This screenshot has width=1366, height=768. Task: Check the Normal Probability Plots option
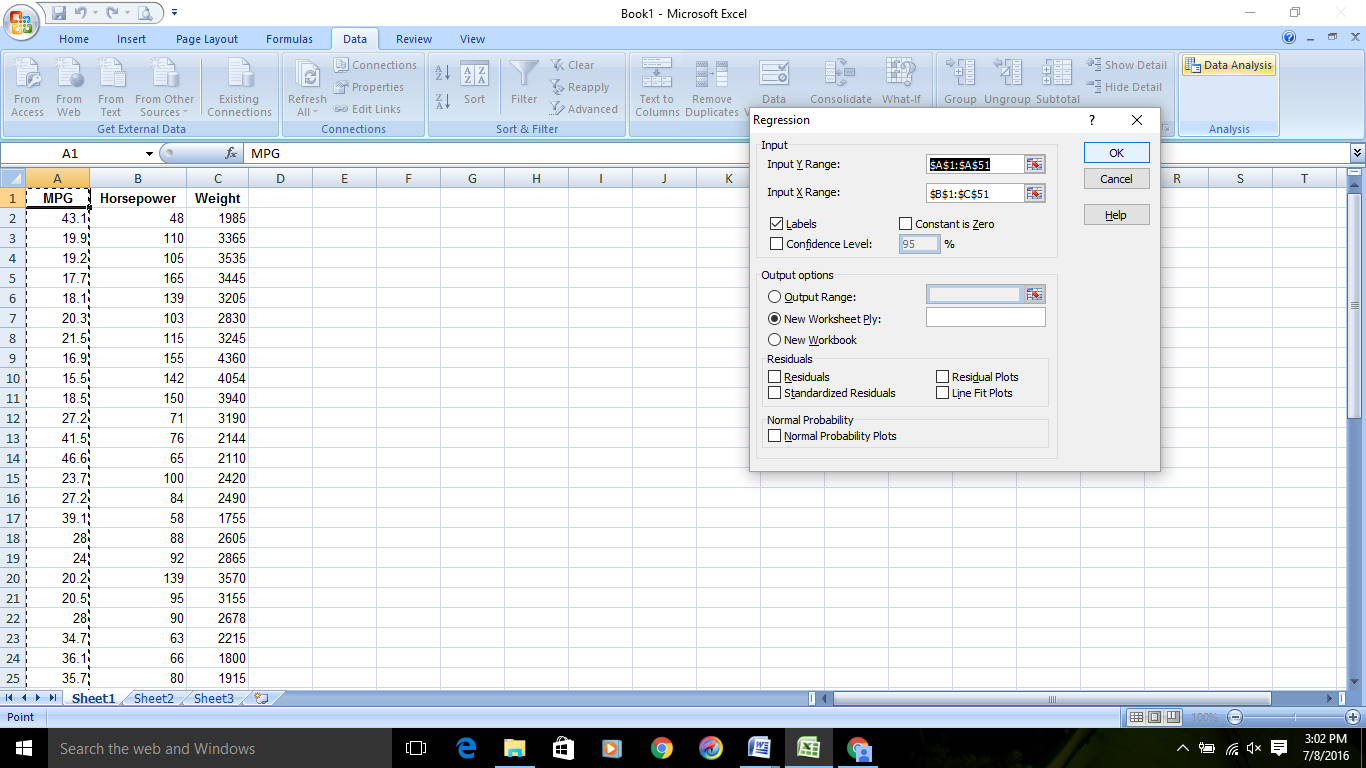pyautogui.click(x=775, y=436)
